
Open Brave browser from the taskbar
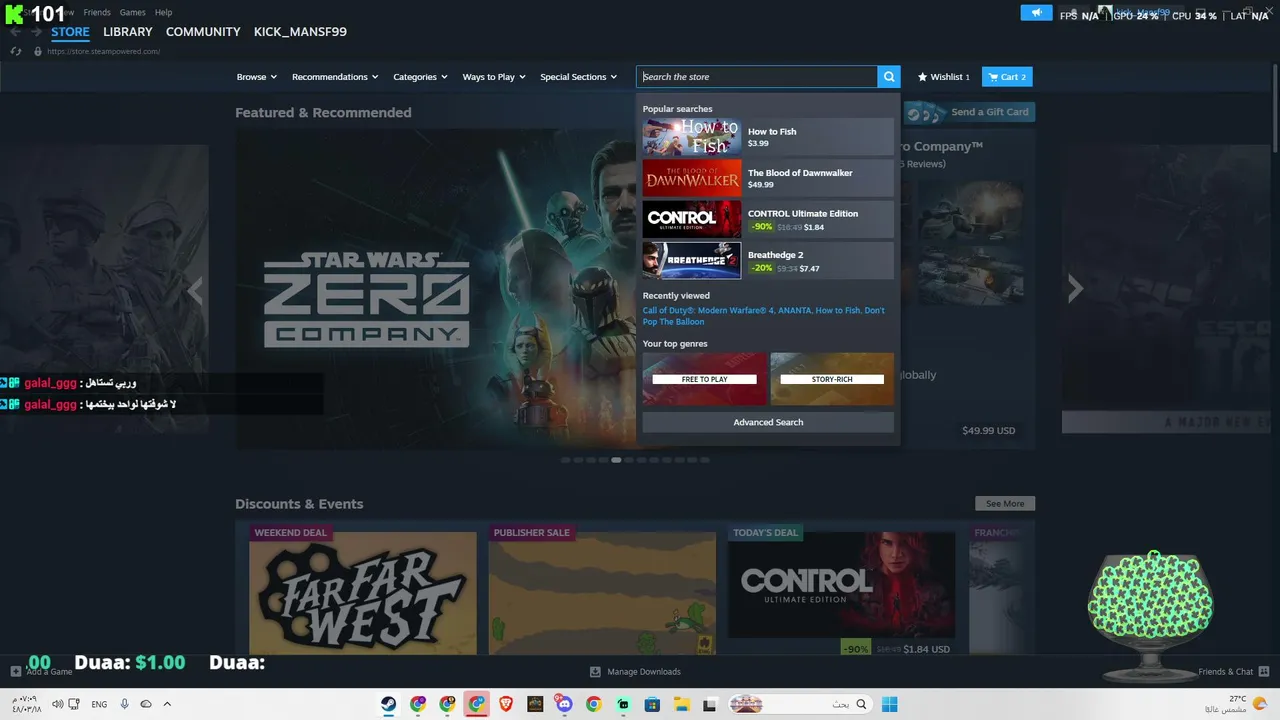click(506, 704)
